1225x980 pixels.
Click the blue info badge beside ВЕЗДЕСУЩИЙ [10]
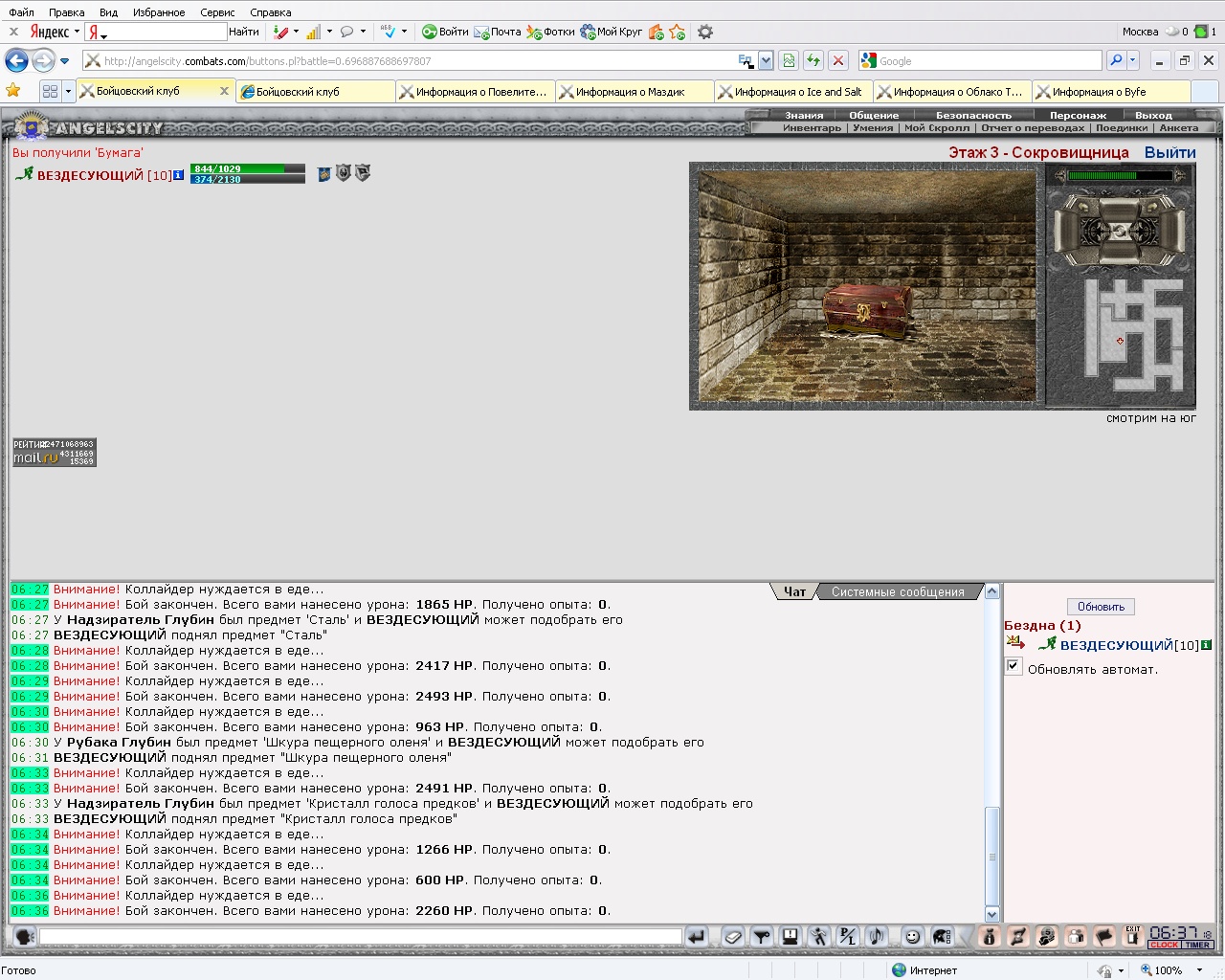pos(178,175)
